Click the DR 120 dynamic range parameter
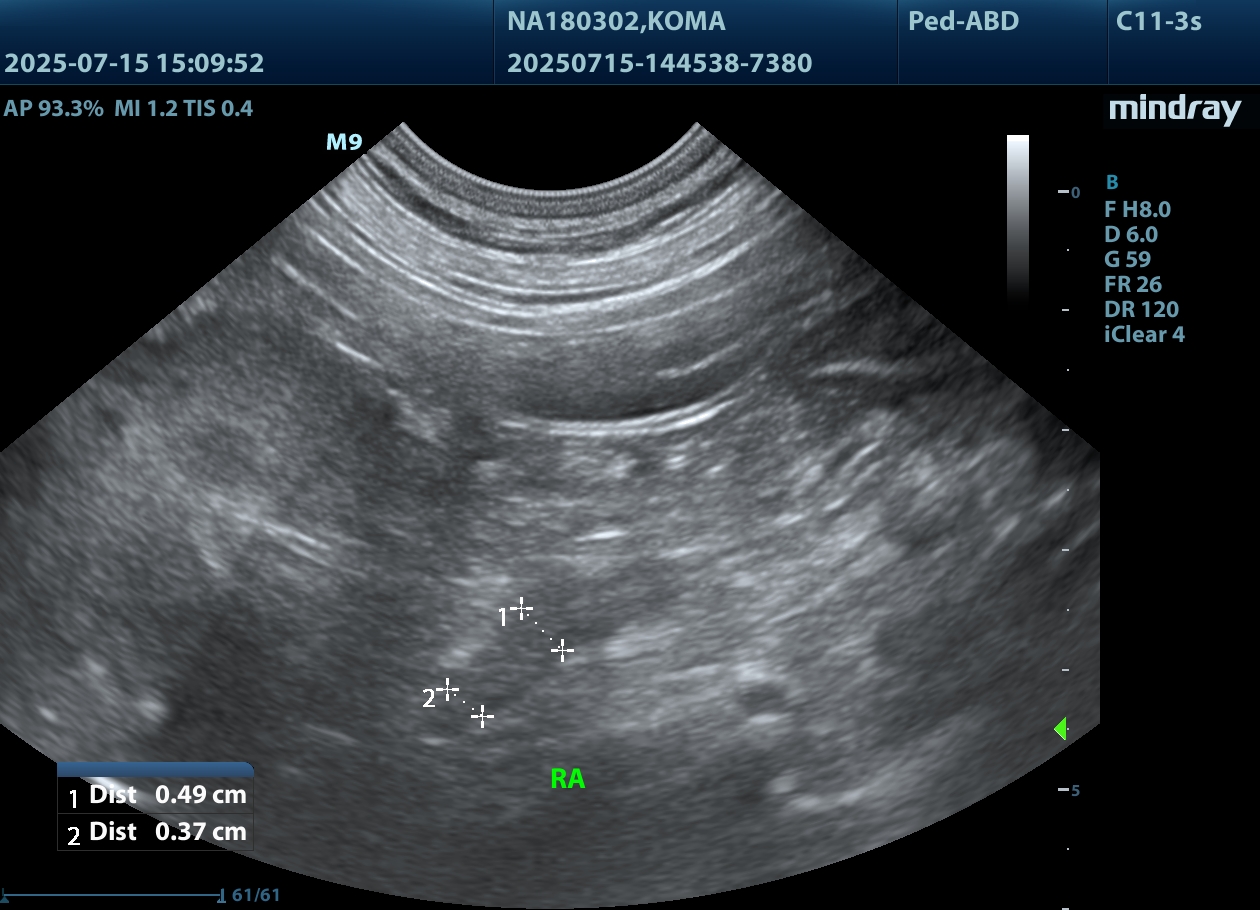Viewport: 1260px width, 910px height. tap(1140, 309)
